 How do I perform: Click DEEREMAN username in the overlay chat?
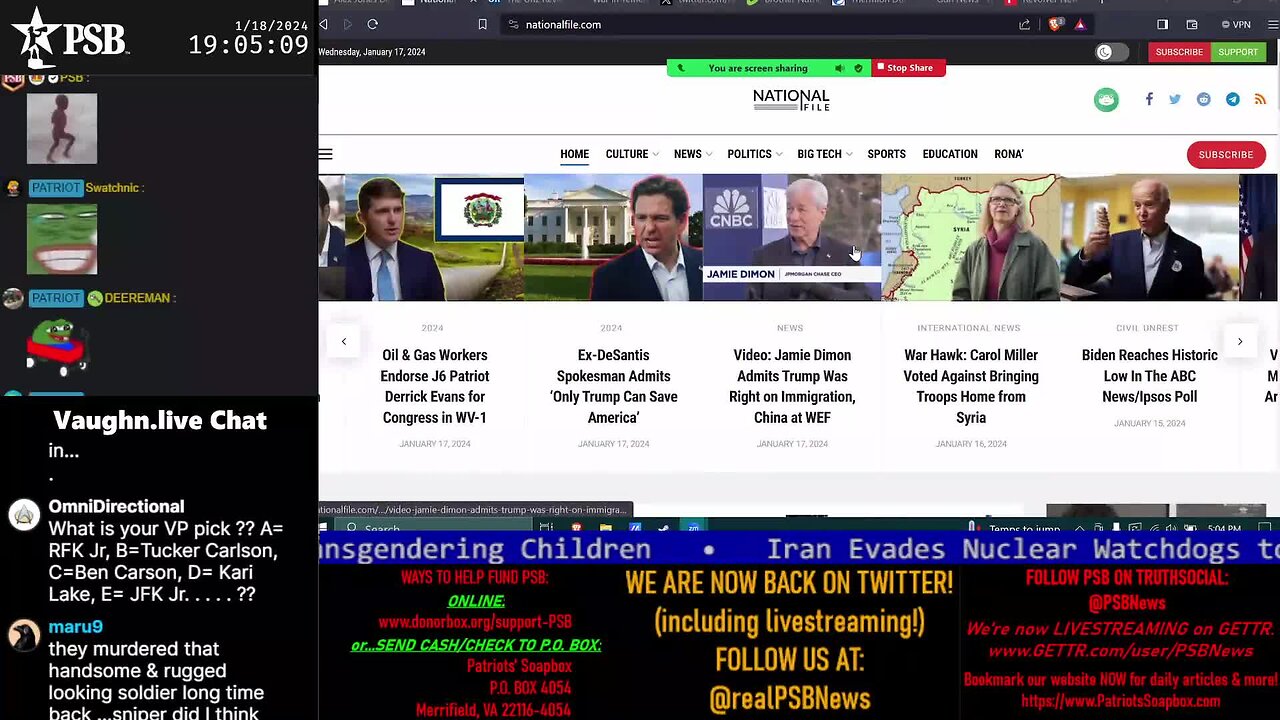point(138,298)
